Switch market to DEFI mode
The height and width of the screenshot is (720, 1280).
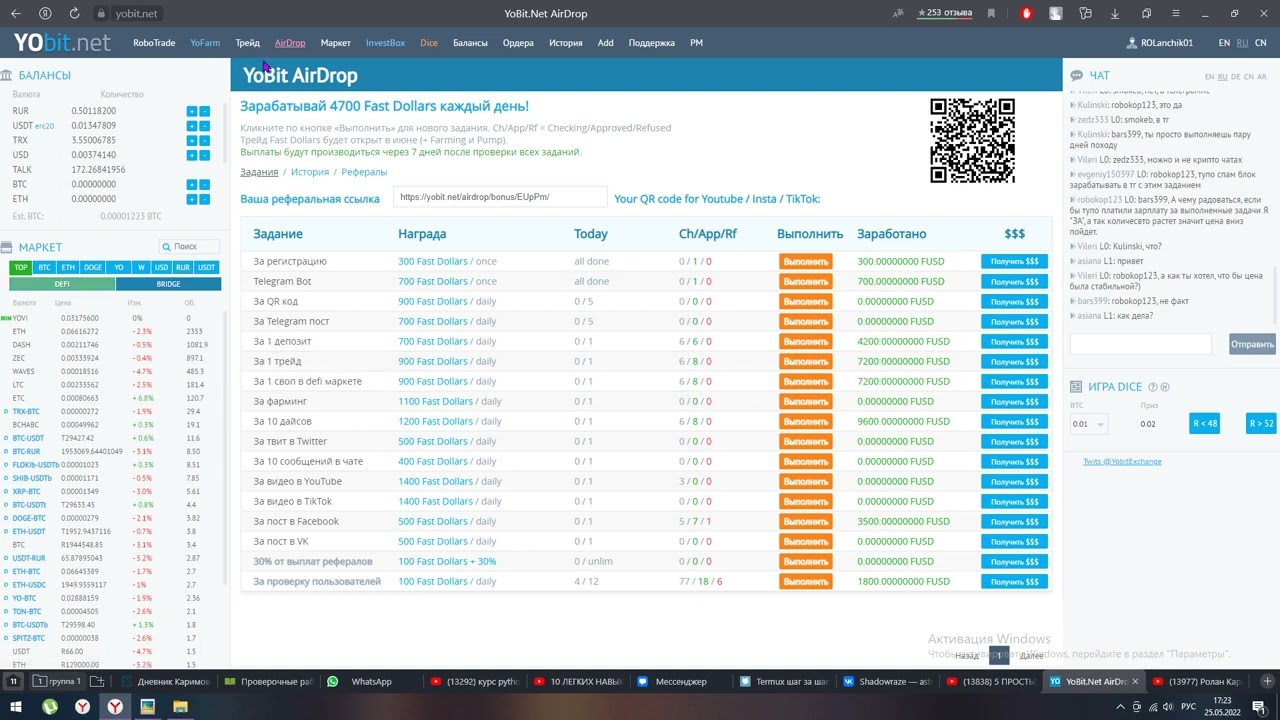62,284
